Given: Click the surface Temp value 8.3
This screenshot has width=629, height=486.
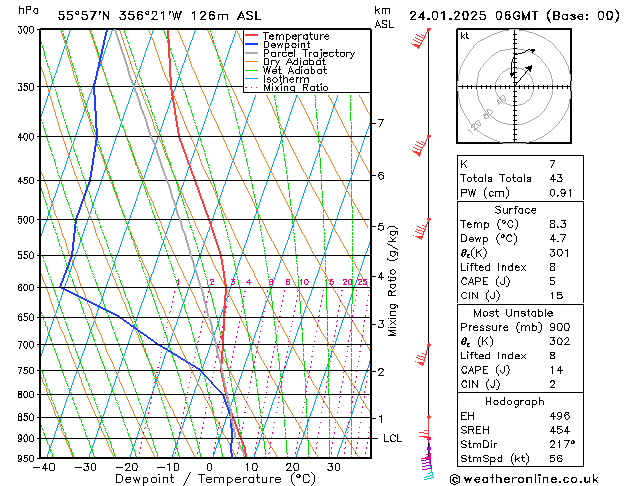Looking at the screenshot, I should click(x=558, y=224).
